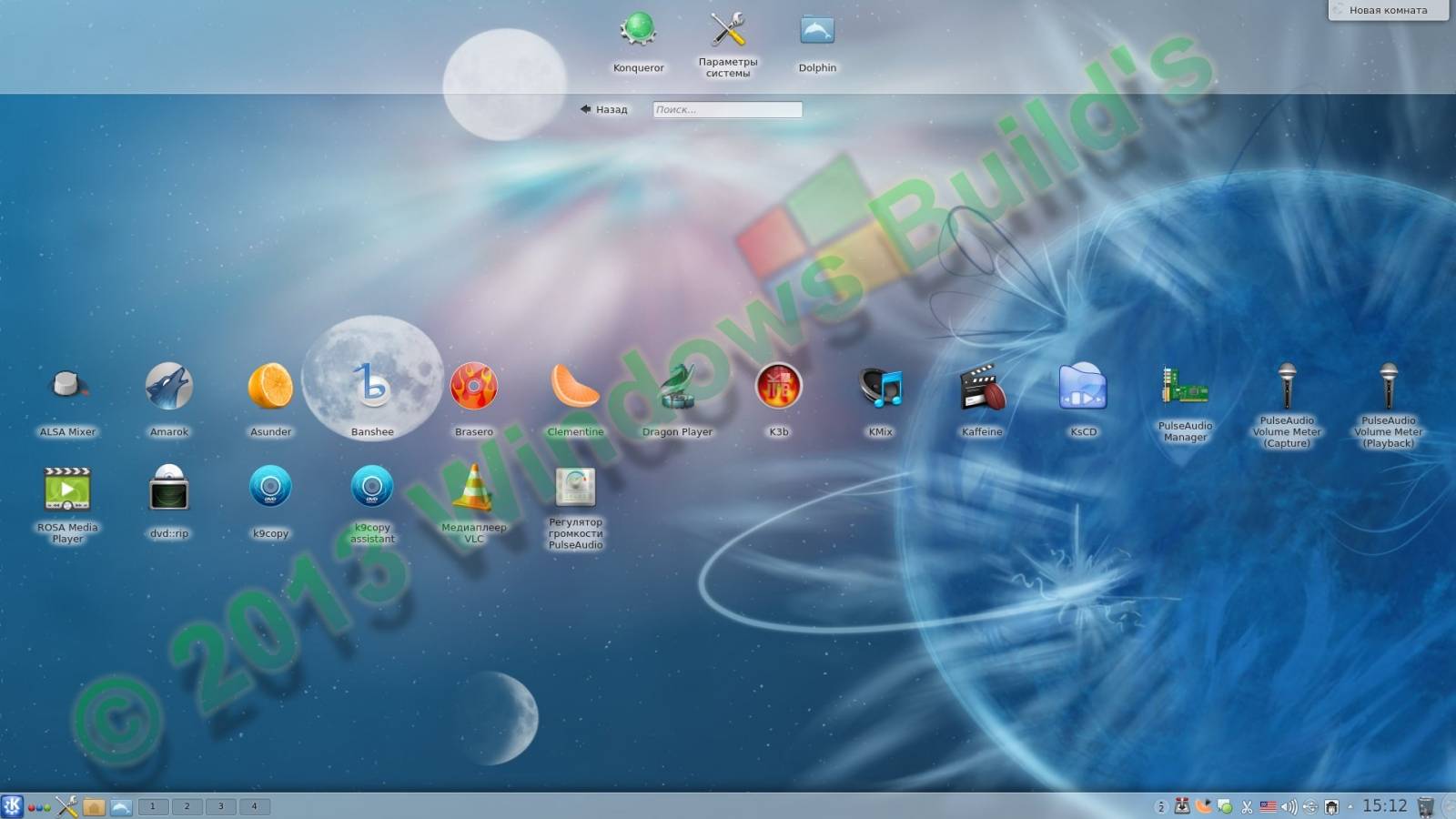
Task: Switch to virtual desktop 3
Action: coord(220,806)
